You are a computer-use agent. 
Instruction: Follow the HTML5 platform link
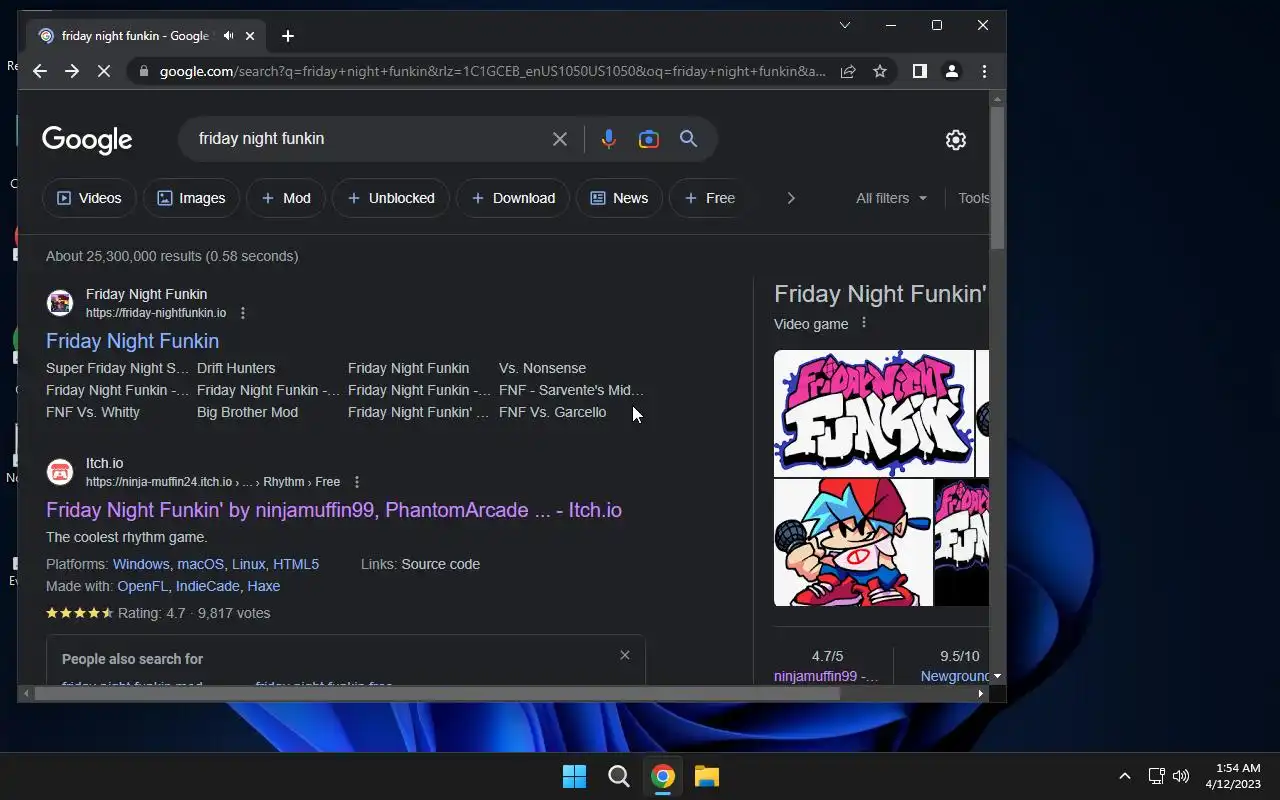296,564
